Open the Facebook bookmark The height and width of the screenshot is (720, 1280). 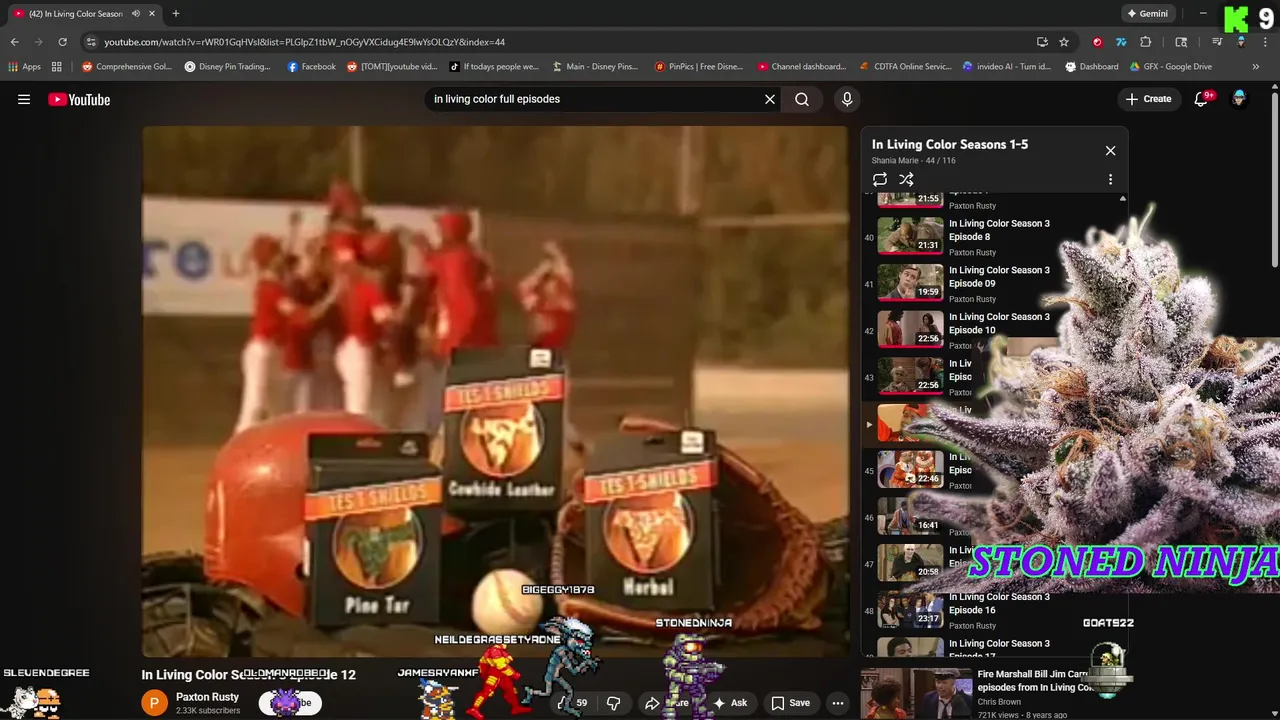pyautogui.click(x=311, y=67)
